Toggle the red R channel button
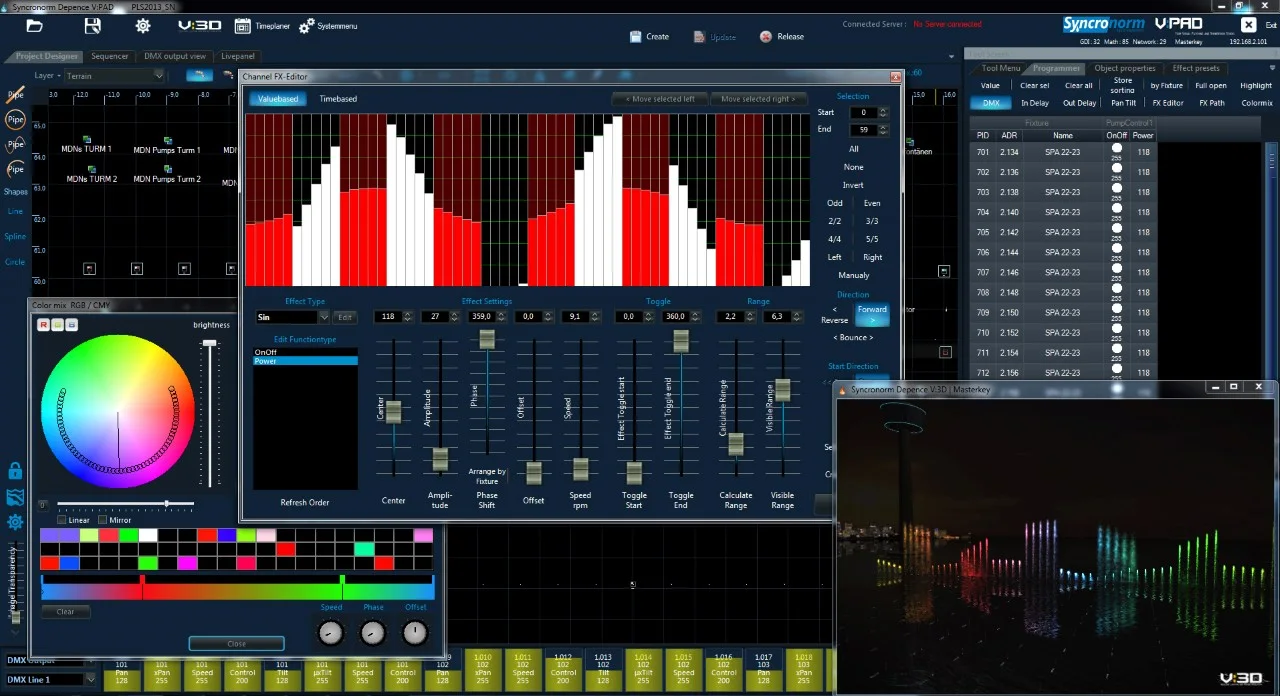This screenshot has height=696, width=1280. (x=44, y=324)
